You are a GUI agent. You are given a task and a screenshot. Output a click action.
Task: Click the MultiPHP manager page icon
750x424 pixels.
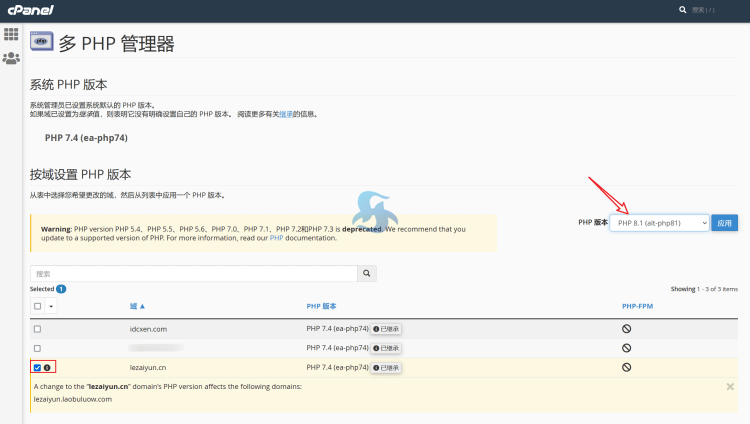coord(42,41)
